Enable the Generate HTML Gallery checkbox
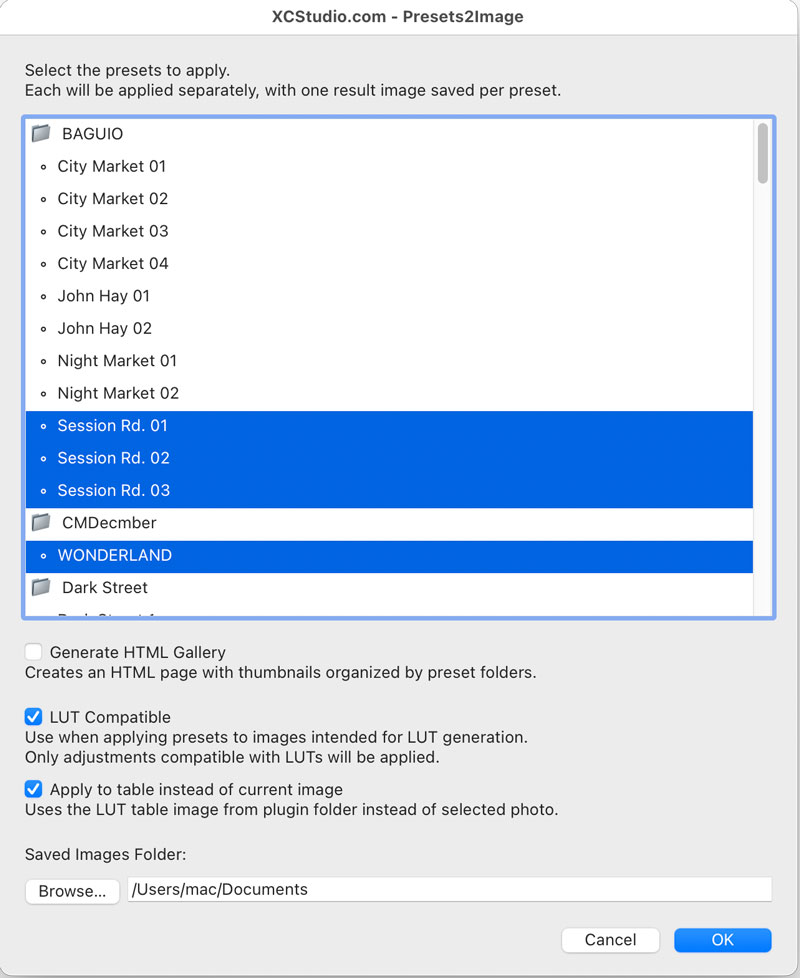 pyautogui.click(x=34, y=652)
